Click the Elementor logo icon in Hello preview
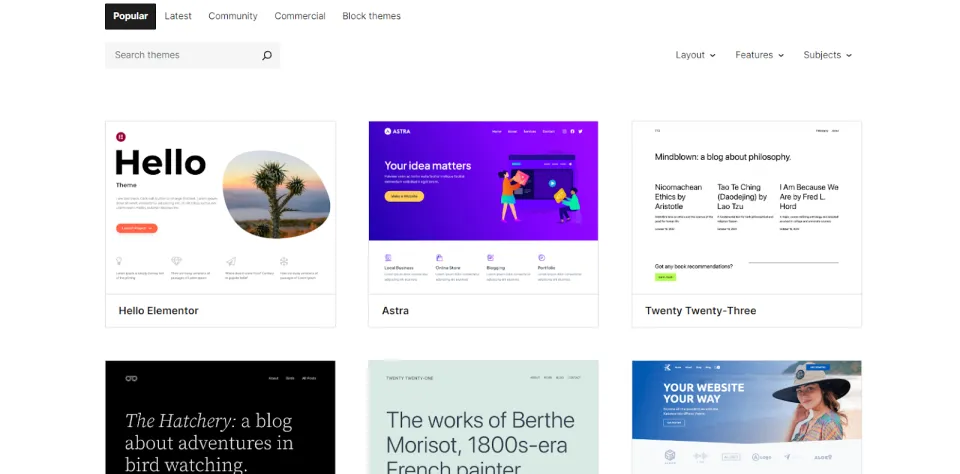The width and height of the screenshot is (960, 474). (x=121, y=137)
